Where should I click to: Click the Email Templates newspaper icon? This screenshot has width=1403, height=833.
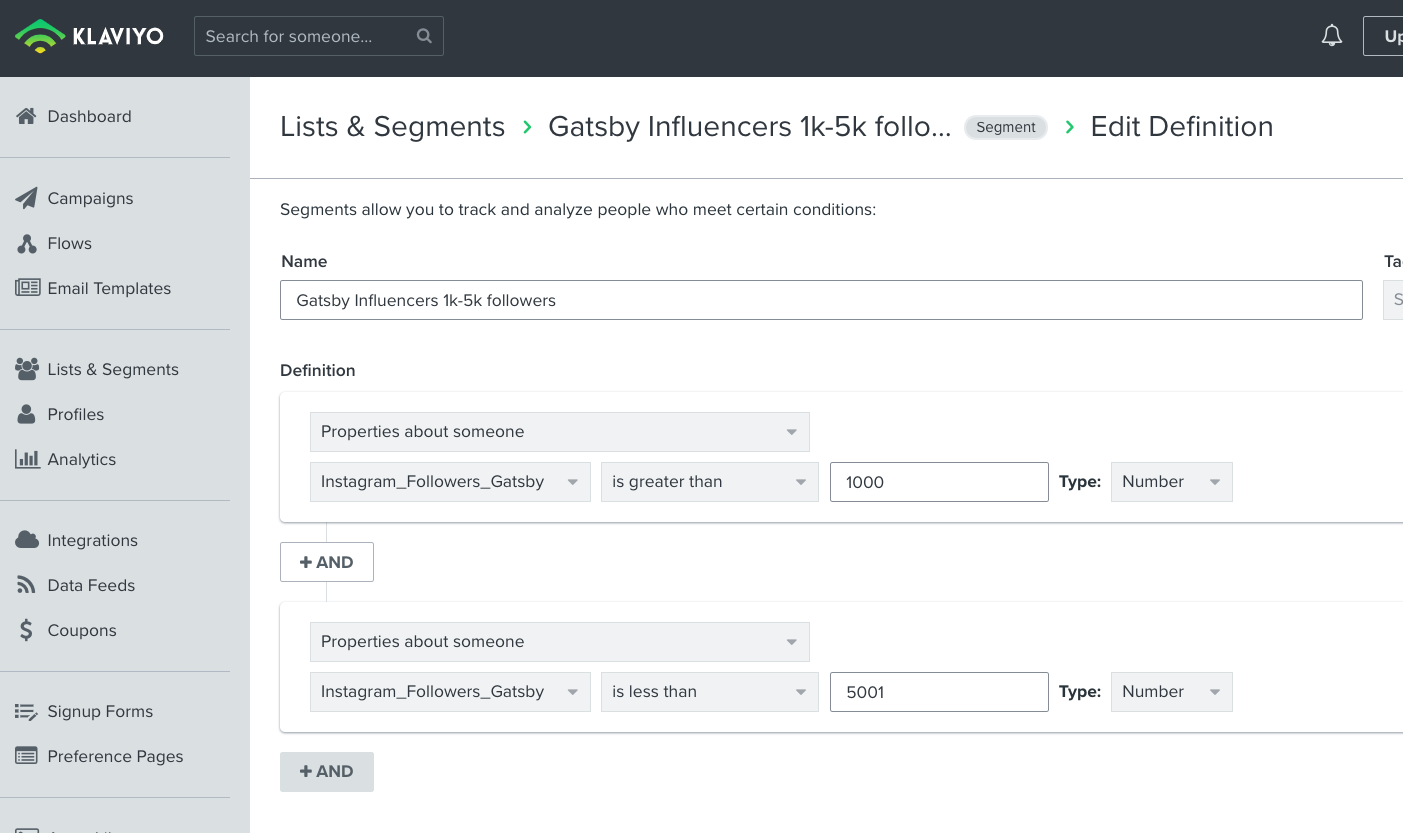tap(27, 288)
